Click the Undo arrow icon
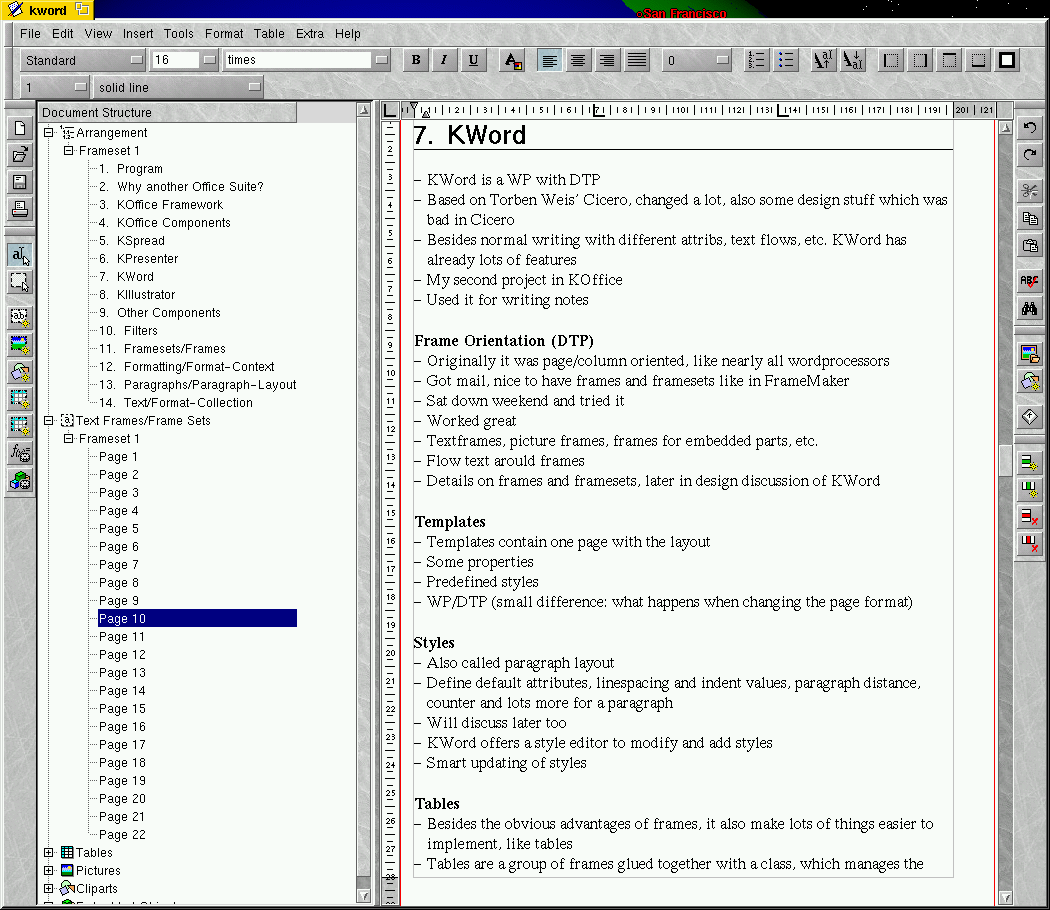 tap(1029, 129)
